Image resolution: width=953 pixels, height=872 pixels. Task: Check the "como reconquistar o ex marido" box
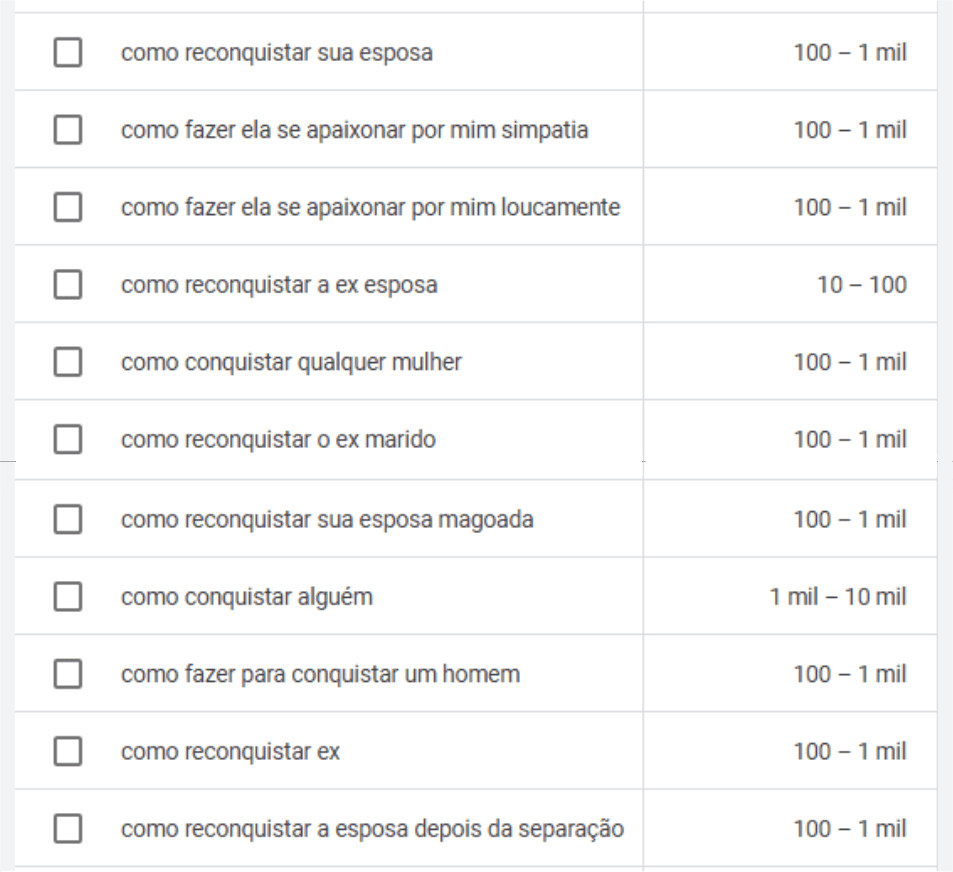coord(67,439)
